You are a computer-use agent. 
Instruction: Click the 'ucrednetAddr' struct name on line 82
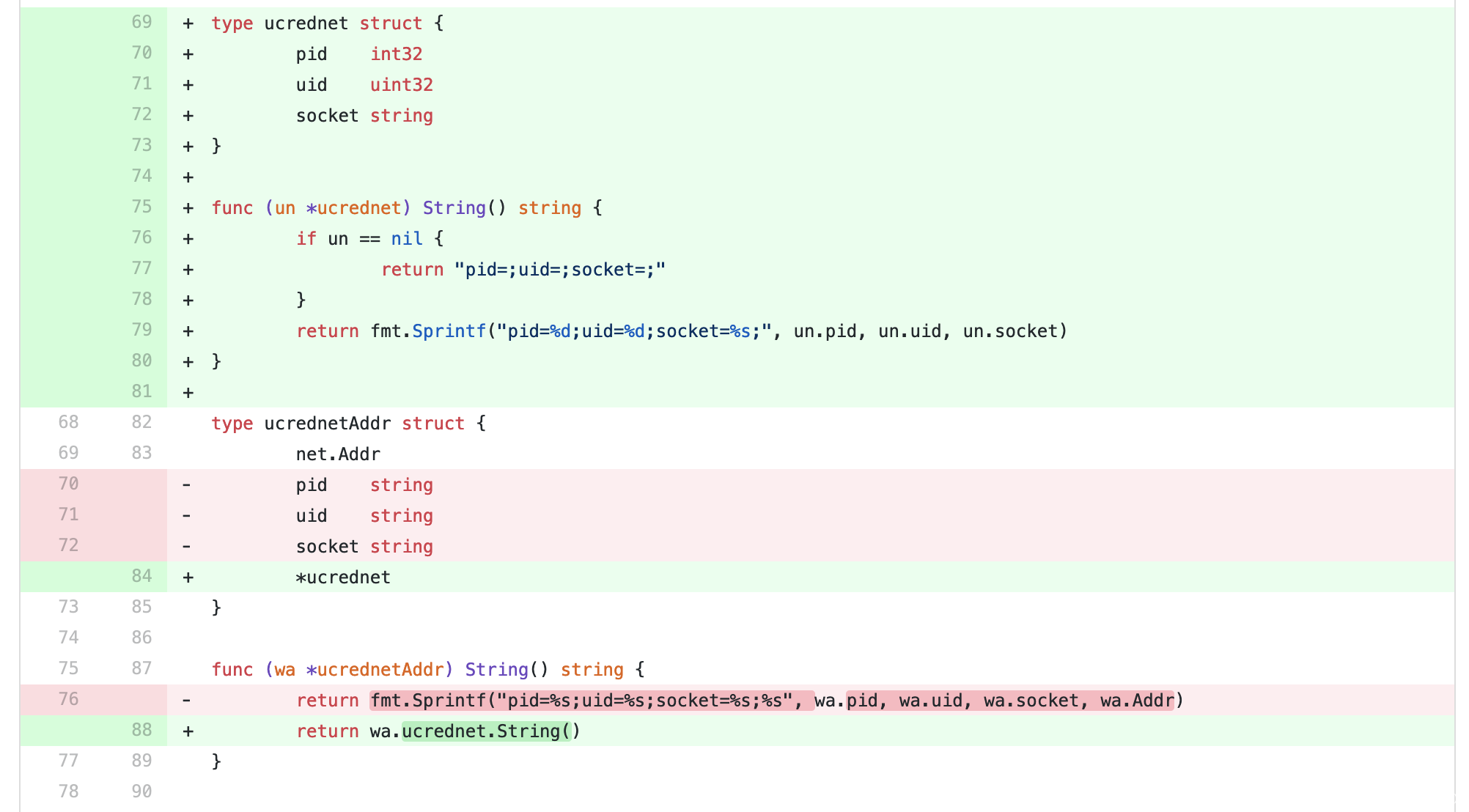[327, 424]
